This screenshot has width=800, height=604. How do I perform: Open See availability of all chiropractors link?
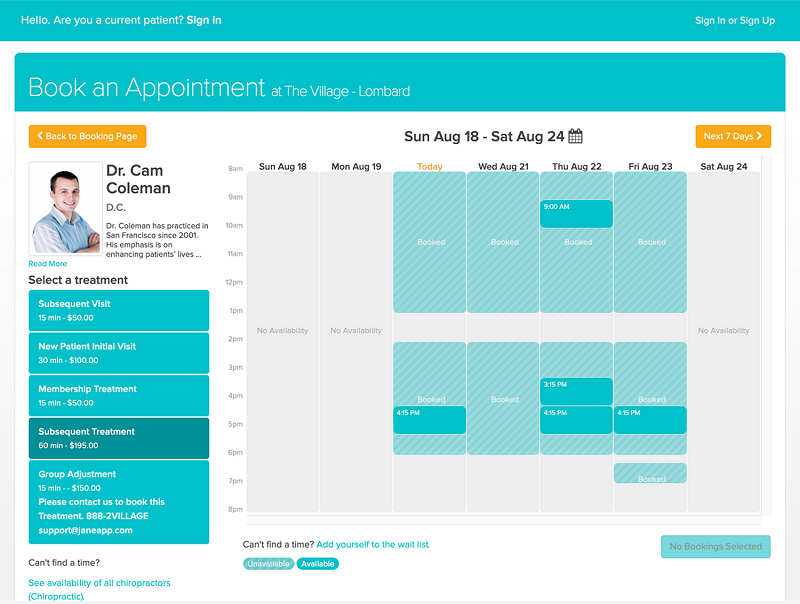click(99, 589)
